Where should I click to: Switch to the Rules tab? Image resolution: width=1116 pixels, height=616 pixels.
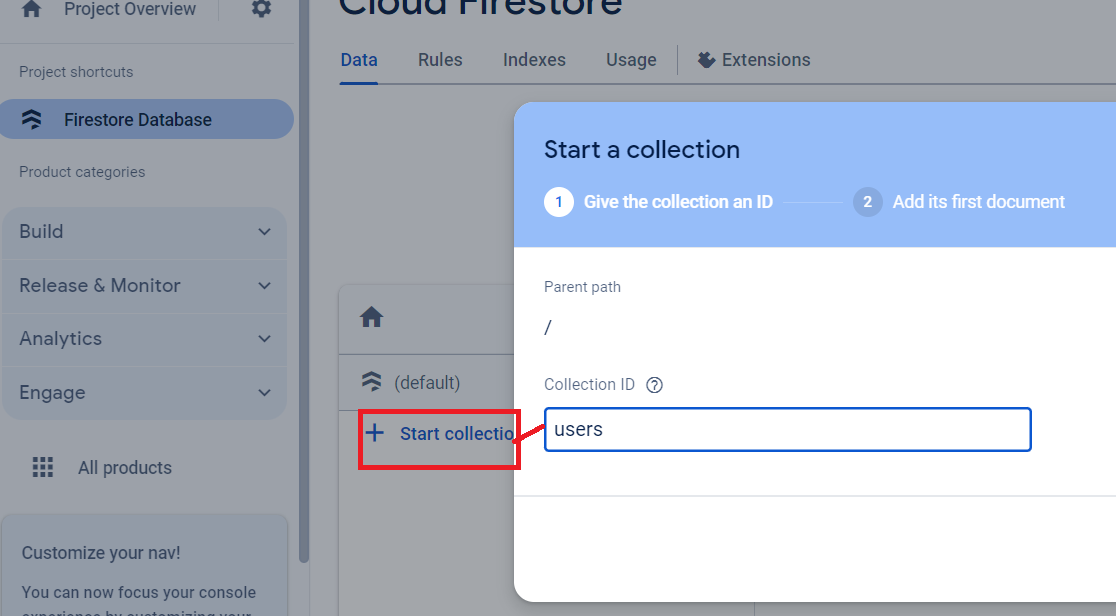(x=440, y=60)
